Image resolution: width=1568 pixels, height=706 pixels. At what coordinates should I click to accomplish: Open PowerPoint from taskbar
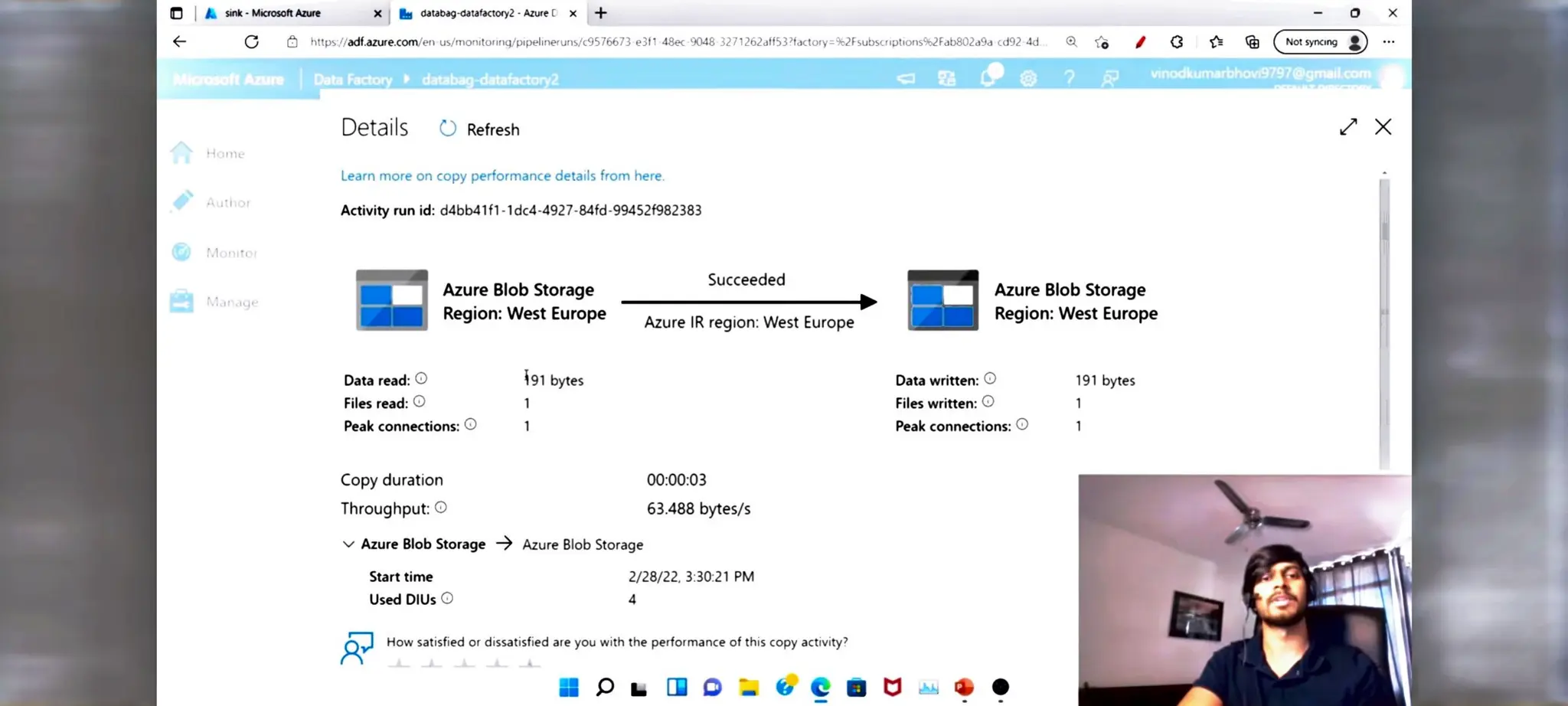coord(964,687)
